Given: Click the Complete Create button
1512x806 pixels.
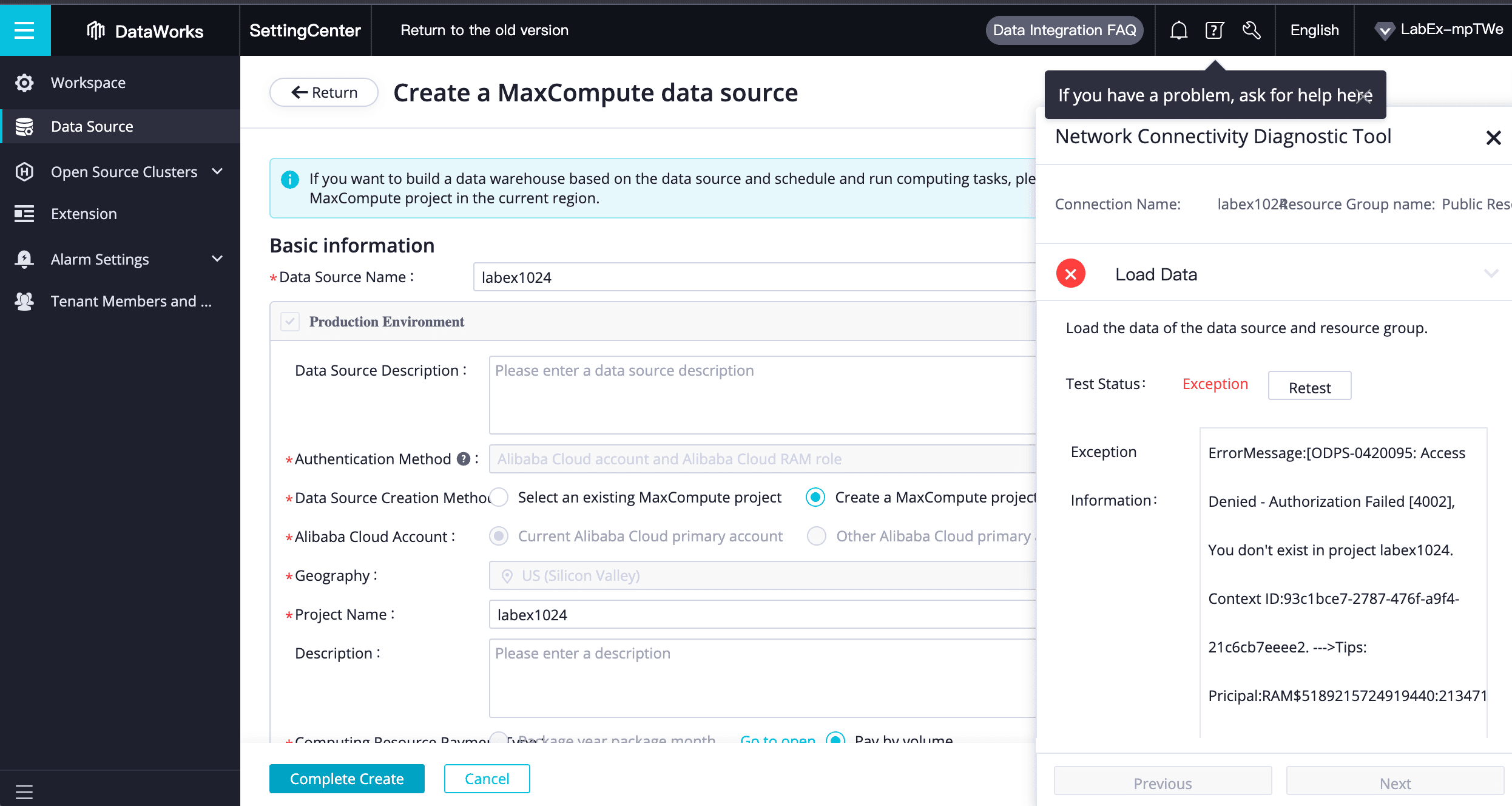Looking at the screenshot, I should (x=347, y=779).
